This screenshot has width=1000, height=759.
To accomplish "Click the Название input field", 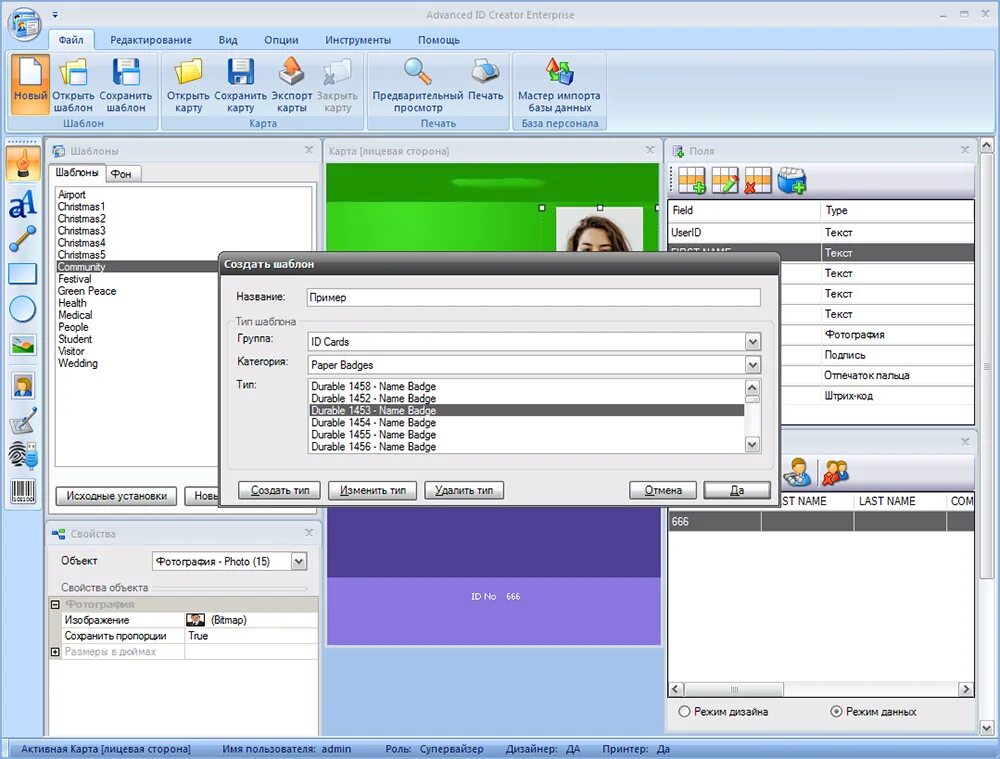I will click(533, 297).
